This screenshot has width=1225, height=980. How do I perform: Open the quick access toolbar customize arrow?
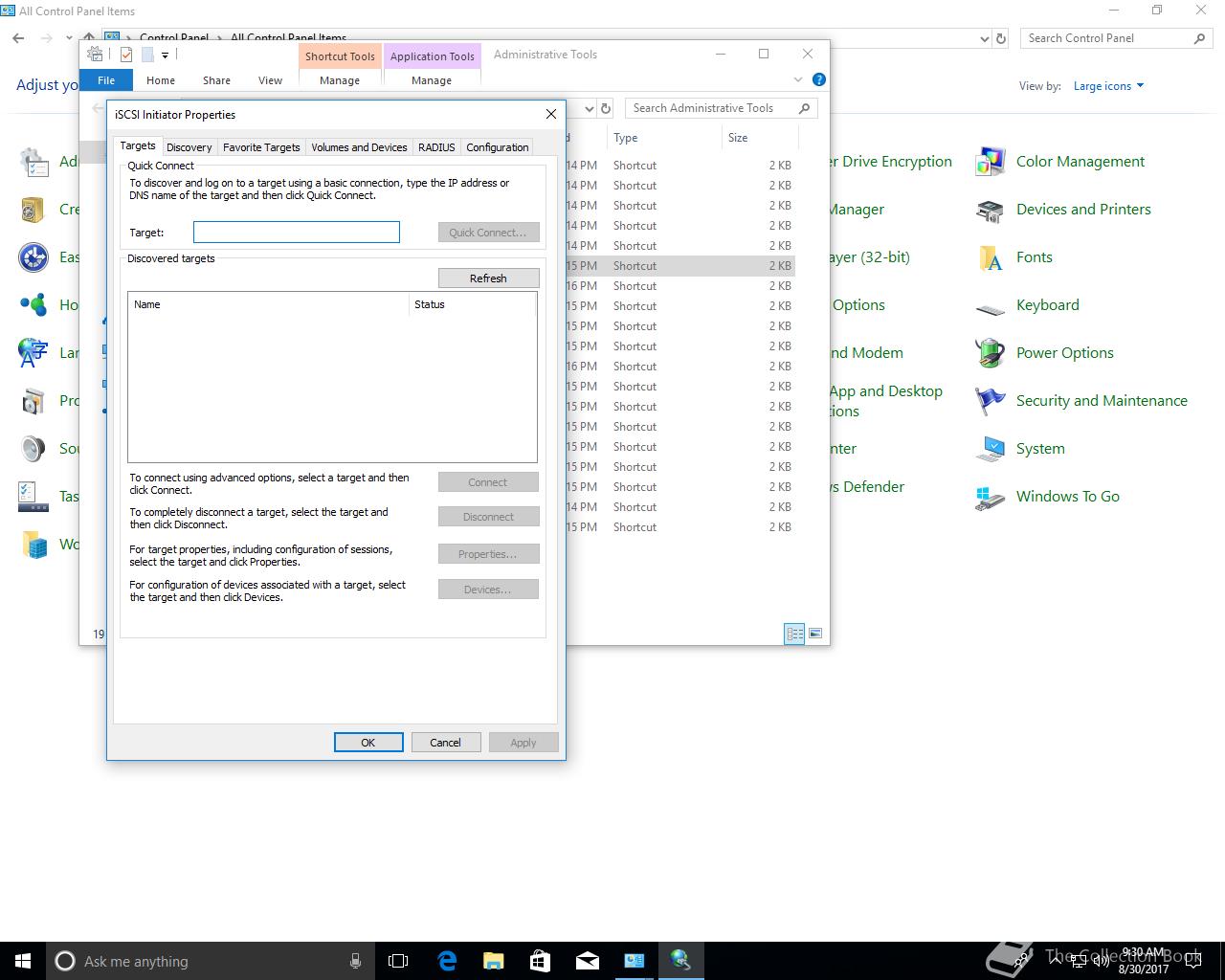165,55
